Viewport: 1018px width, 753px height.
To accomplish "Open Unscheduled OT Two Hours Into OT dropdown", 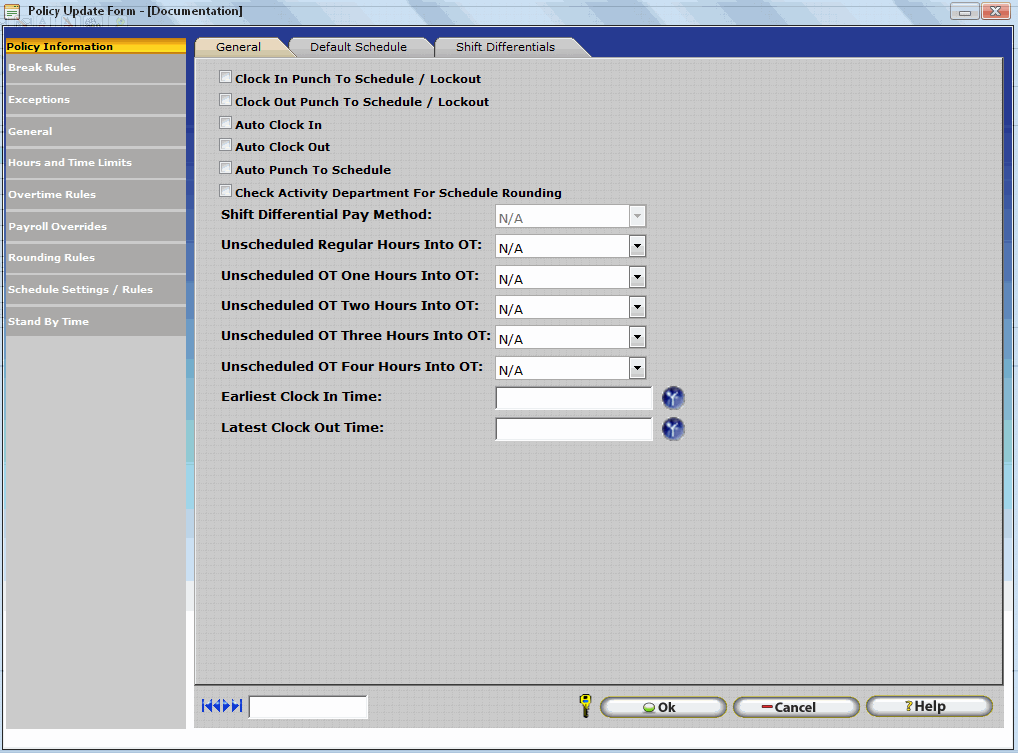I will click(x=637, y=307).
